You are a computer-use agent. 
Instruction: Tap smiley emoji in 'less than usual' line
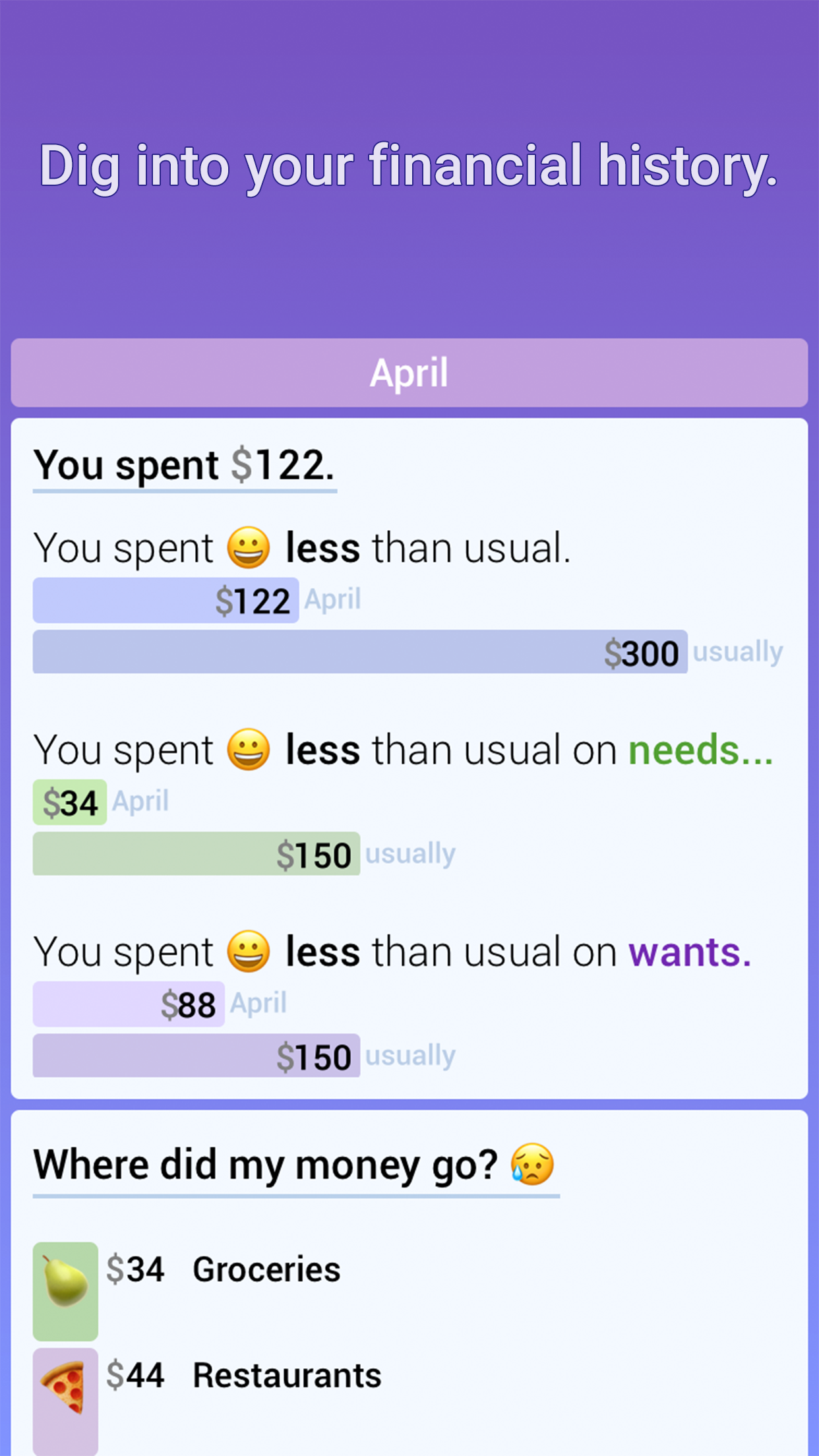tap(249, 548)
